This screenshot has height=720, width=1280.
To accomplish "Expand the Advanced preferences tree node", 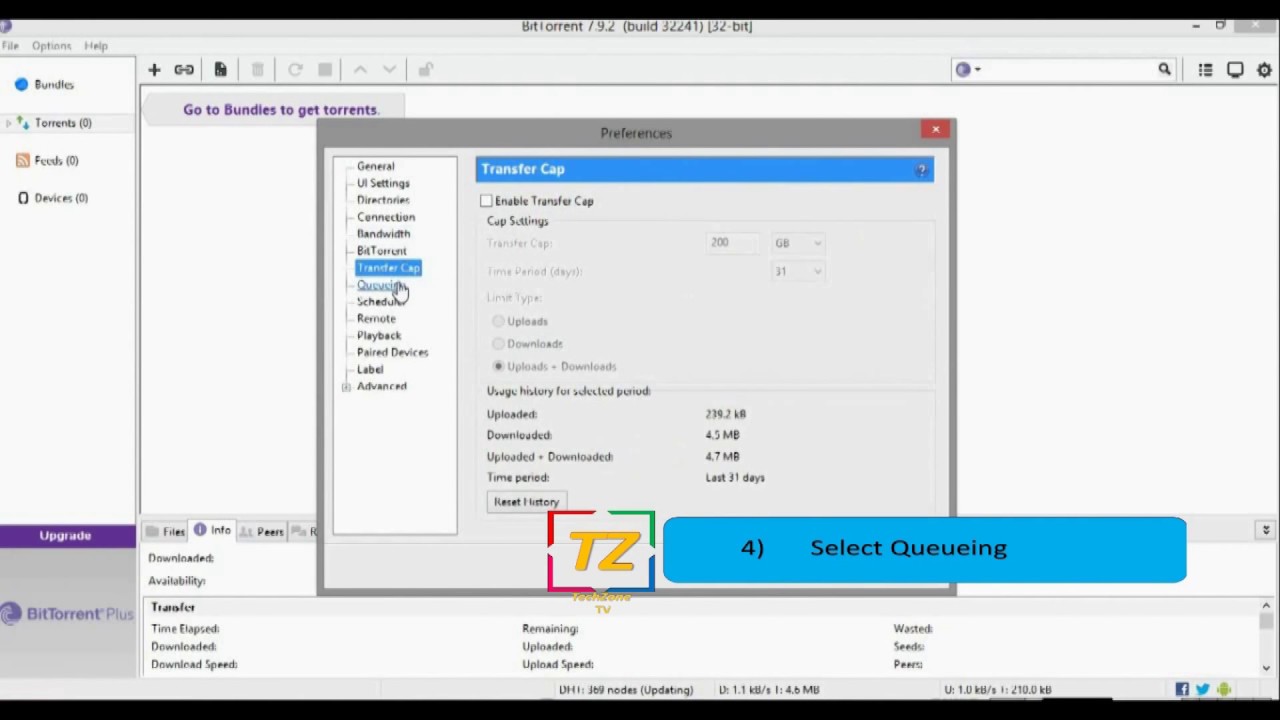I will [346, 387].
